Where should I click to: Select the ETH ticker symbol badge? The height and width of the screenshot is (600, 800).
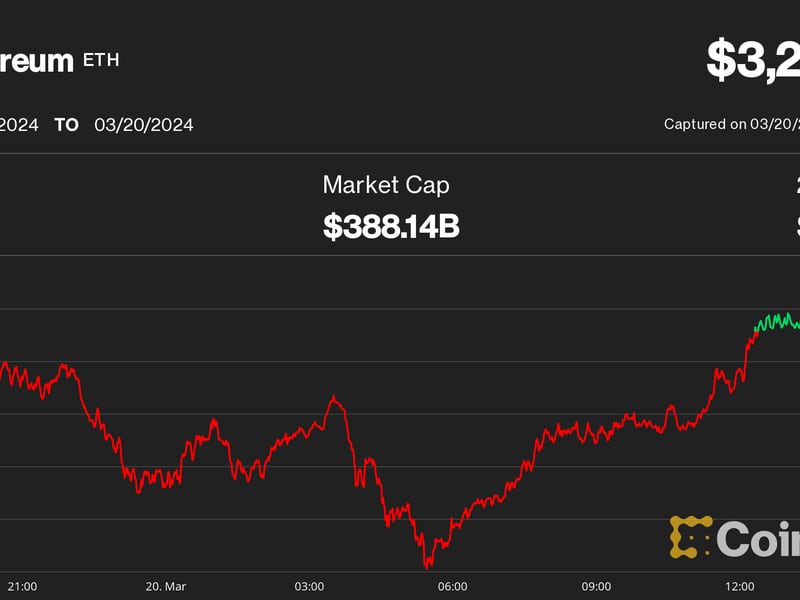click(100, 60)
